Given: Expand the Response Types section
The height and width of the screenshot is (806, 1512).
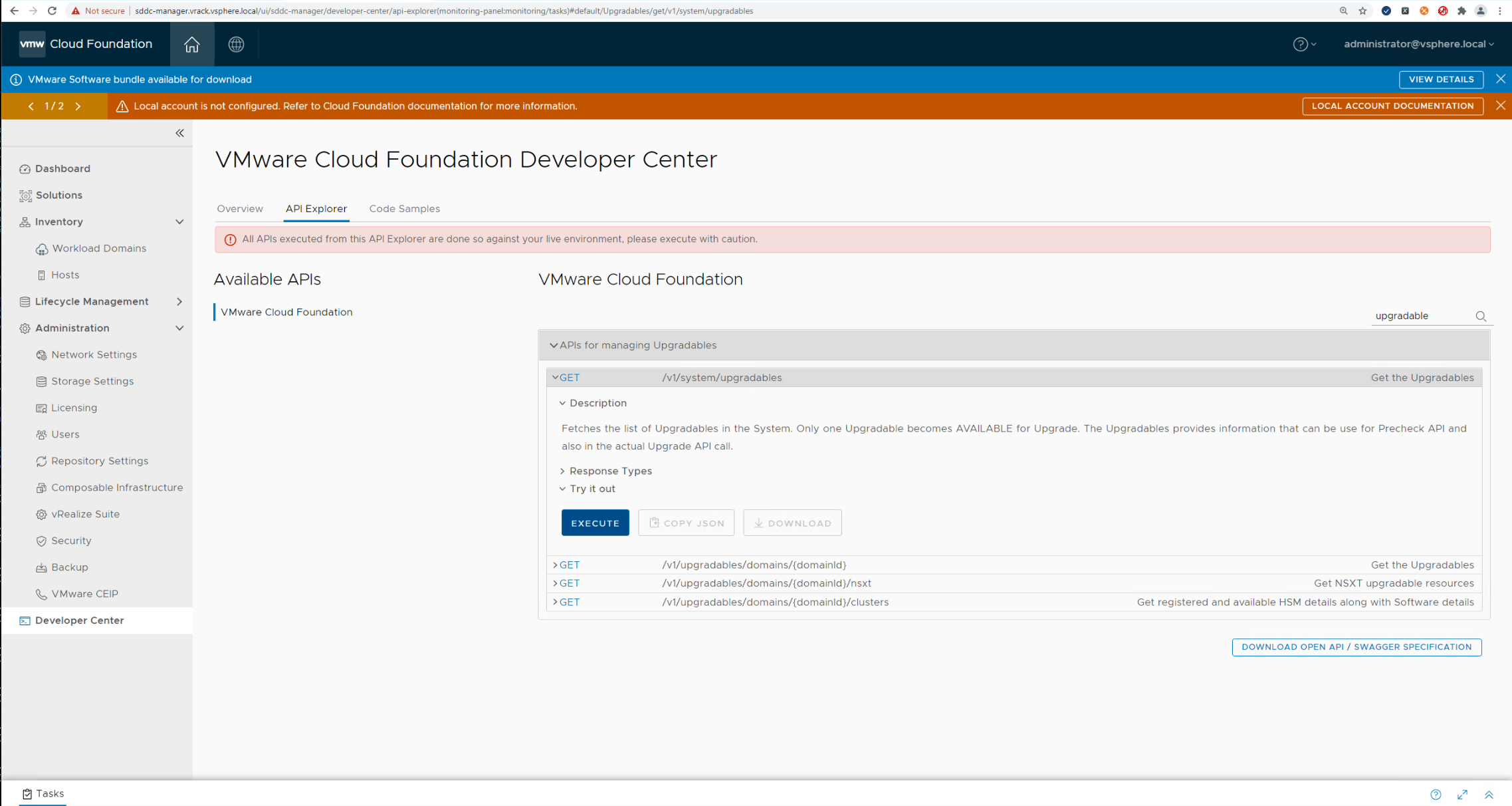Looking at the screenshot, I should [x=562, y=471].
